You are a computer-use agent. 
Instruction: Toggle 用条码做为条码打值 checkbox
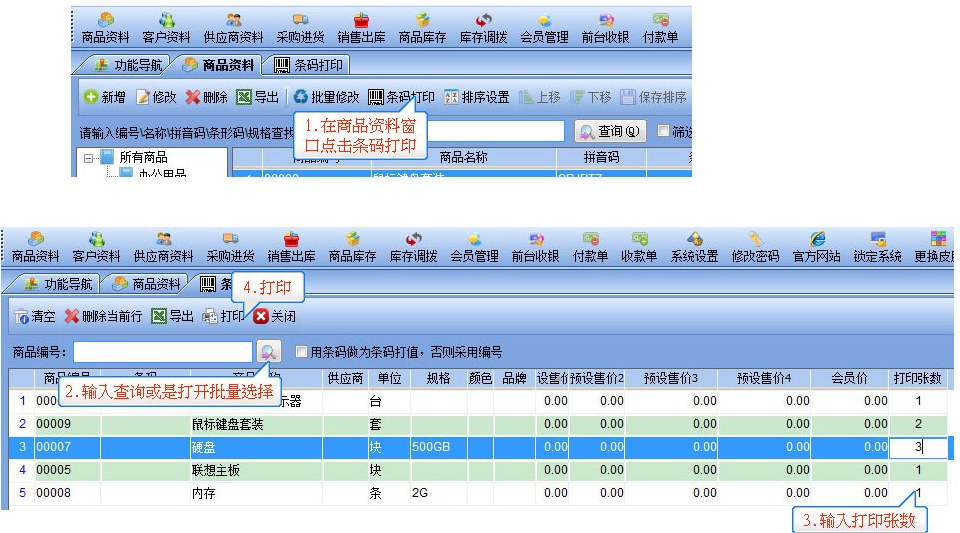(301, 351)
